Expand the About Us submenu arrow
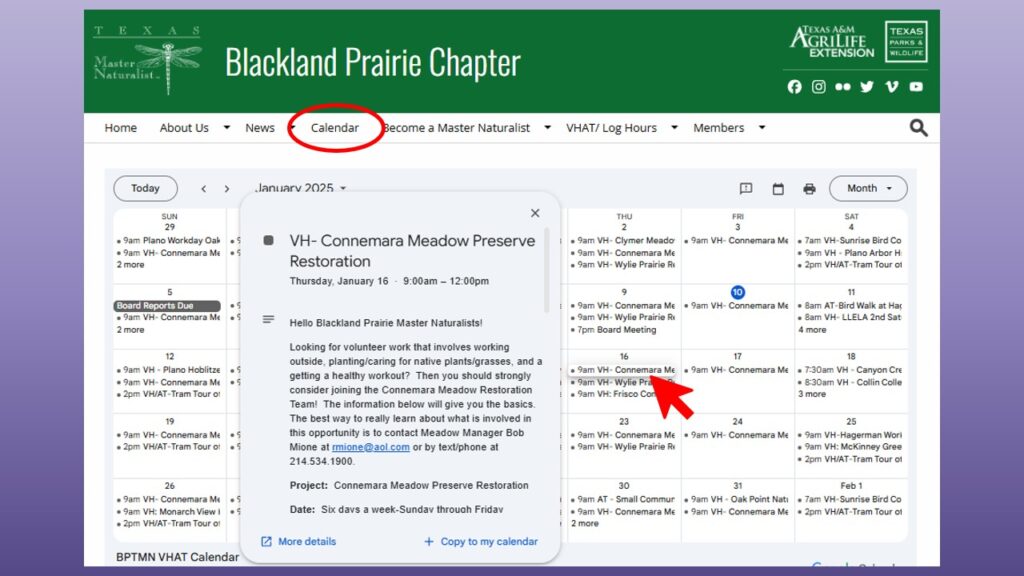This screenshot has width=1024, height=576. click(x=227, y=128)
